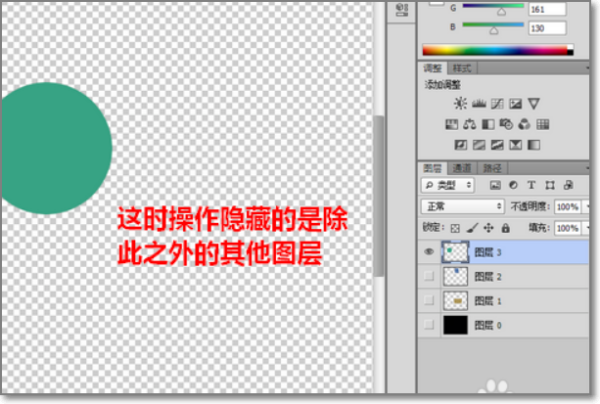Open the 不透明度 opacity slider arrow
This screenshot has height=404, width=600.
[586, 207]
